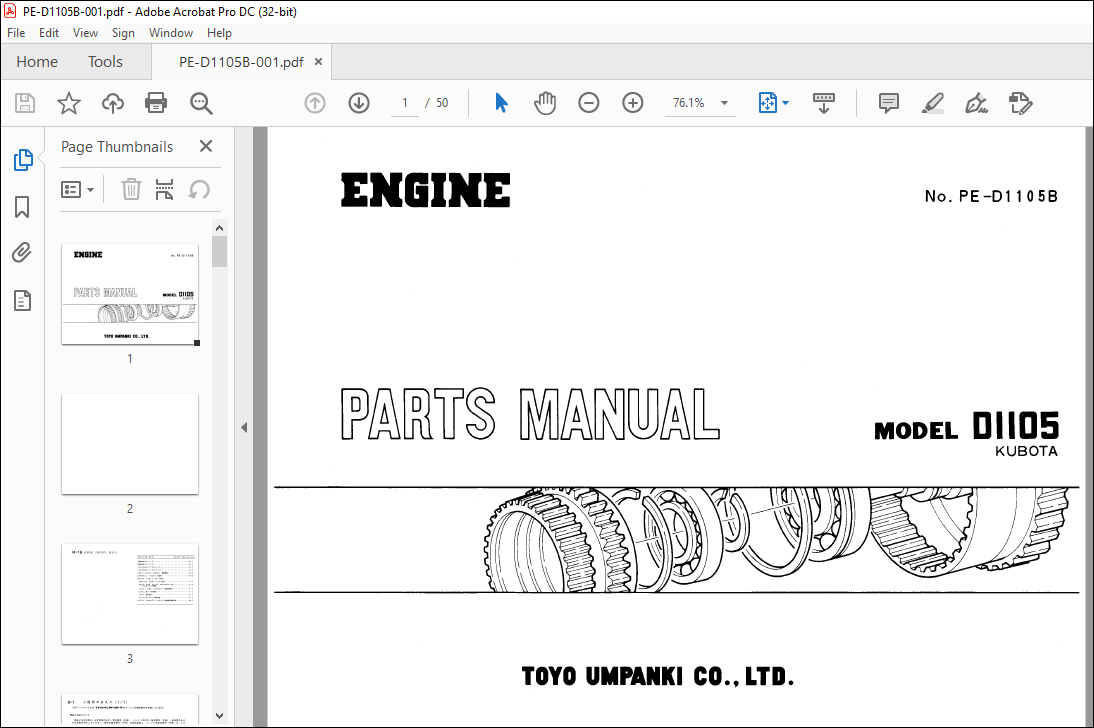Click the 76.1% zoom value field

[x=689, y=103]
